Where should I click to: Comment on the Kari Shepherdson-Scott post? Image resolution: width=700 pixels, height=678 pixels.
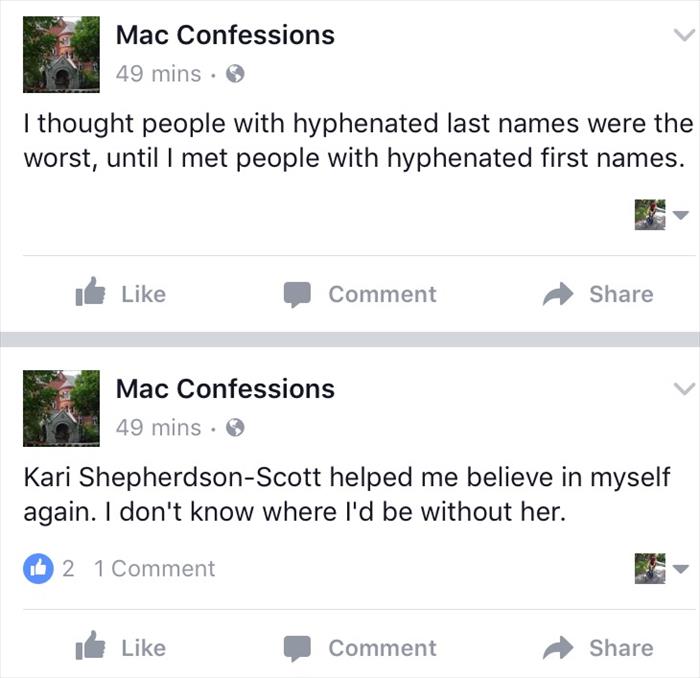(x=360, y=648)
